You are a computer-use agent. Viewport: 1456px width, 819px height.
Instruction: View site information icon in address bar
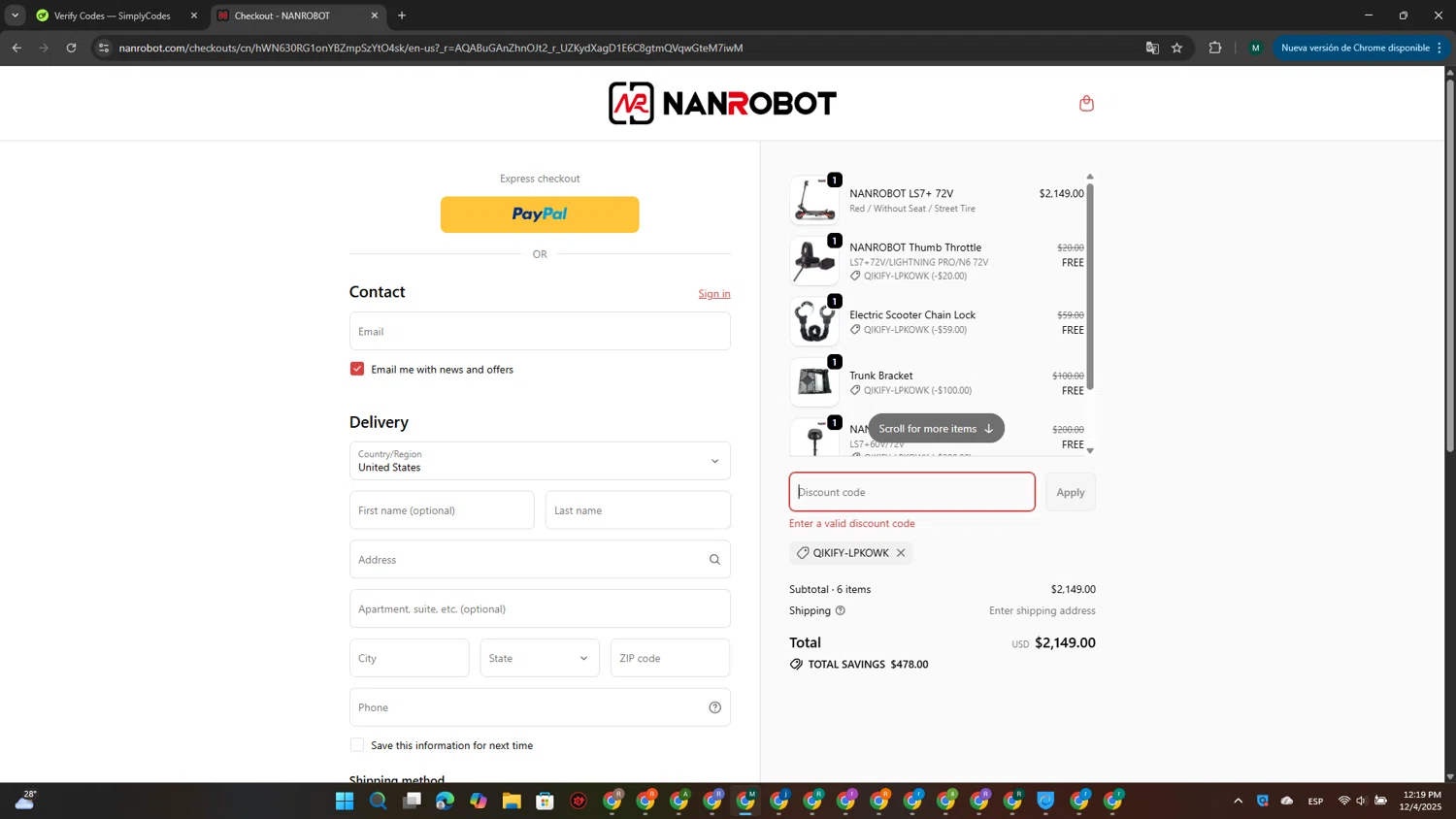point(104,48)
